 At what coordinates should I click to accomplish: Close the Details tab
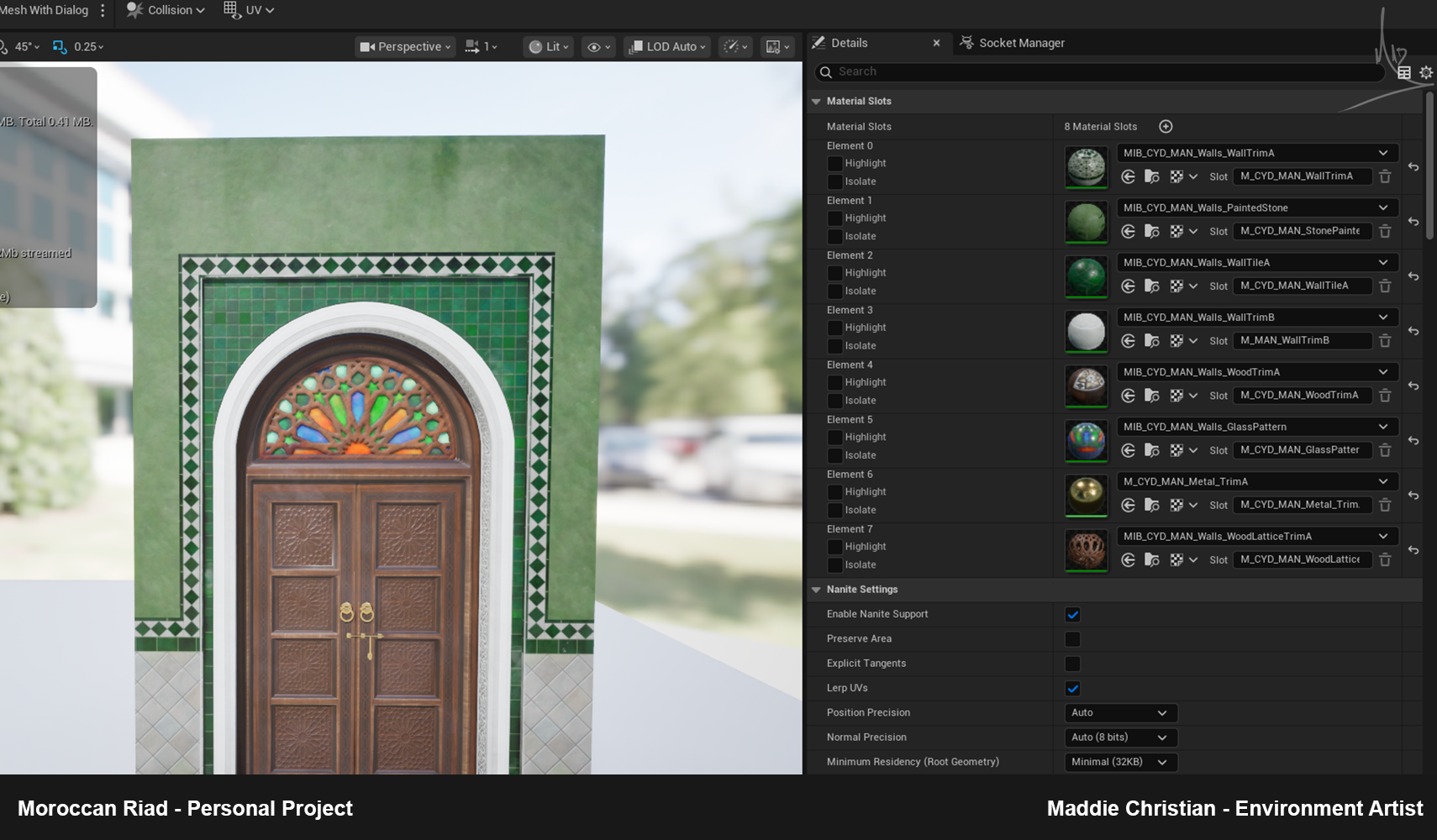tap(936, 43)
